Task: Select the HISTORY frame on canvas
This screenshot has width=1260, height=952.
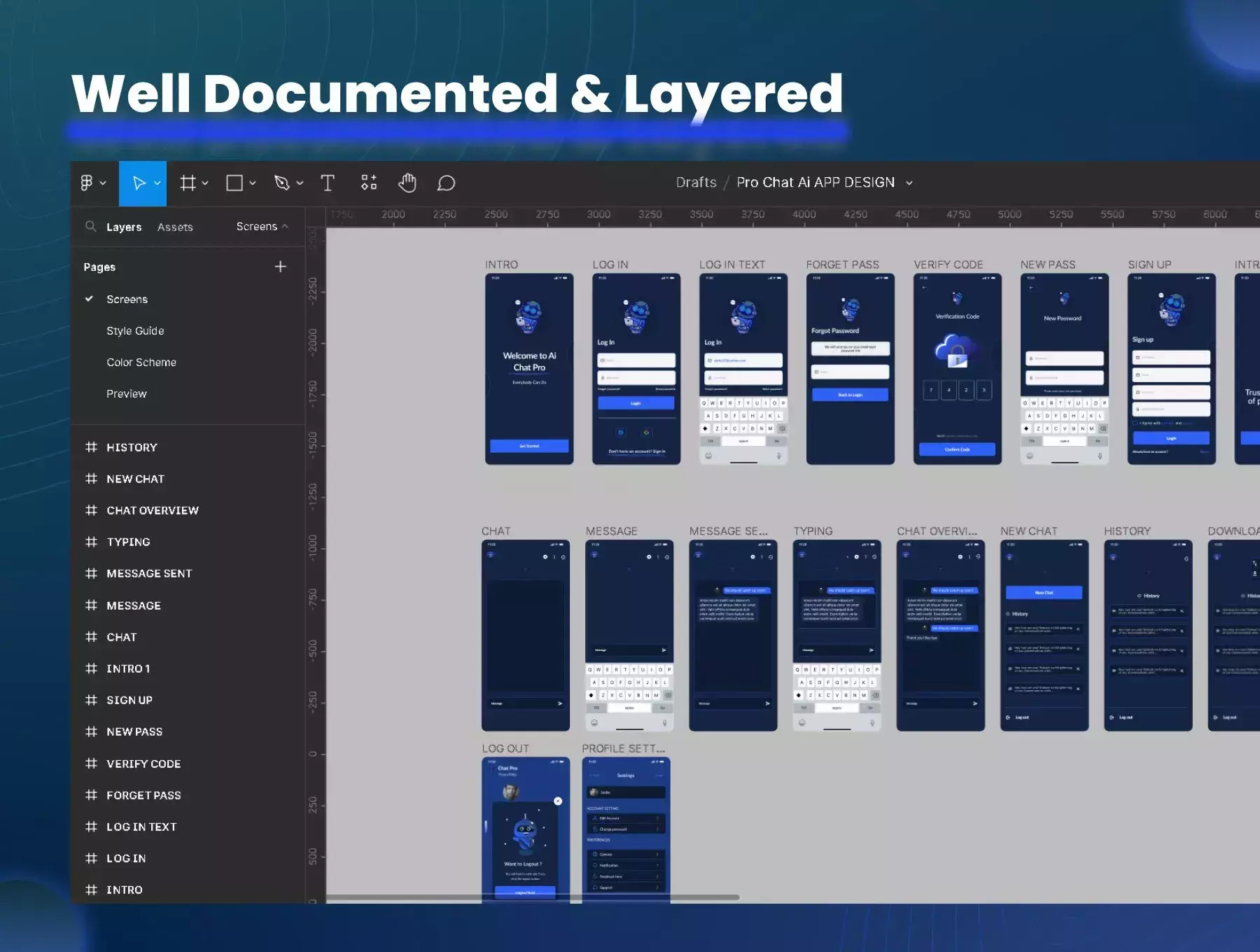Action: tap(1148, 636)
